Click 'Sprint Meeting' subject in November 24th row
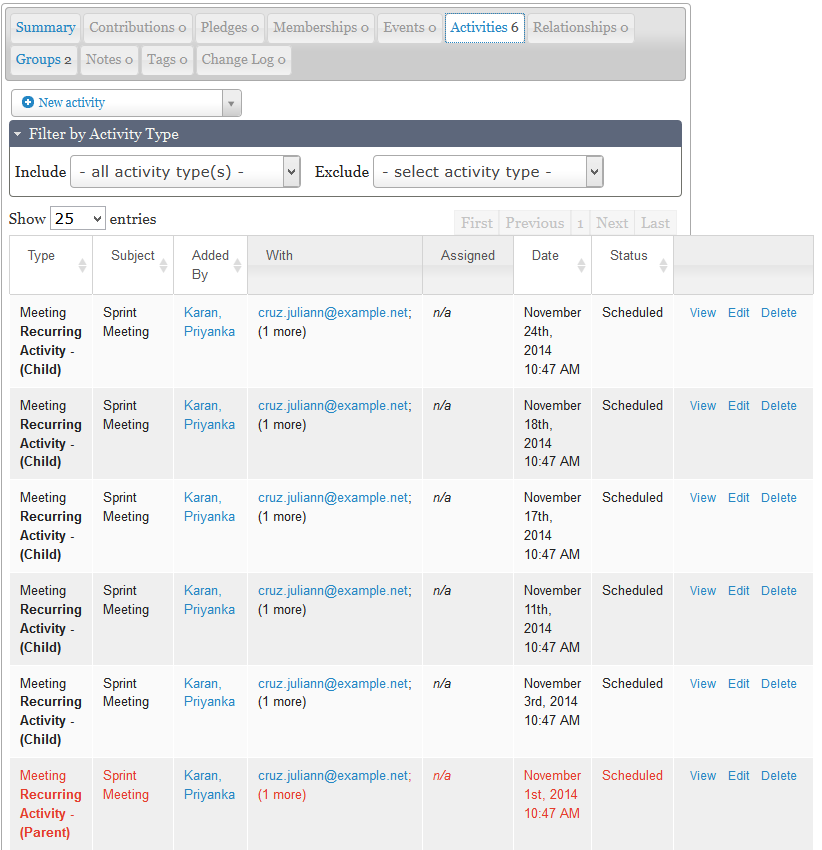The height and width of the screenshot is (850, 822). (x=126, y=322)
